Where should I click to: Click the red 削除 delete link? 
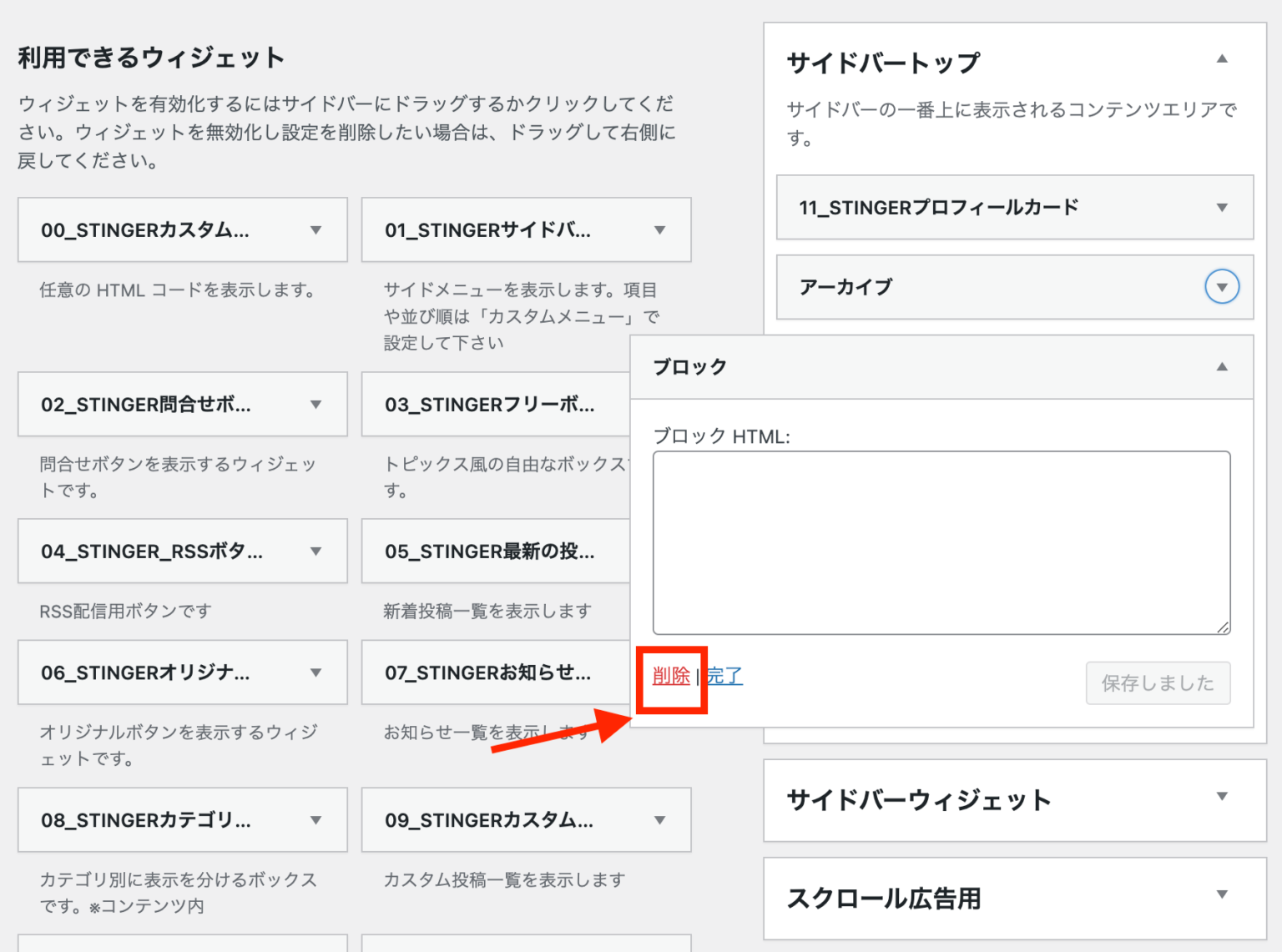click(670, 677)
